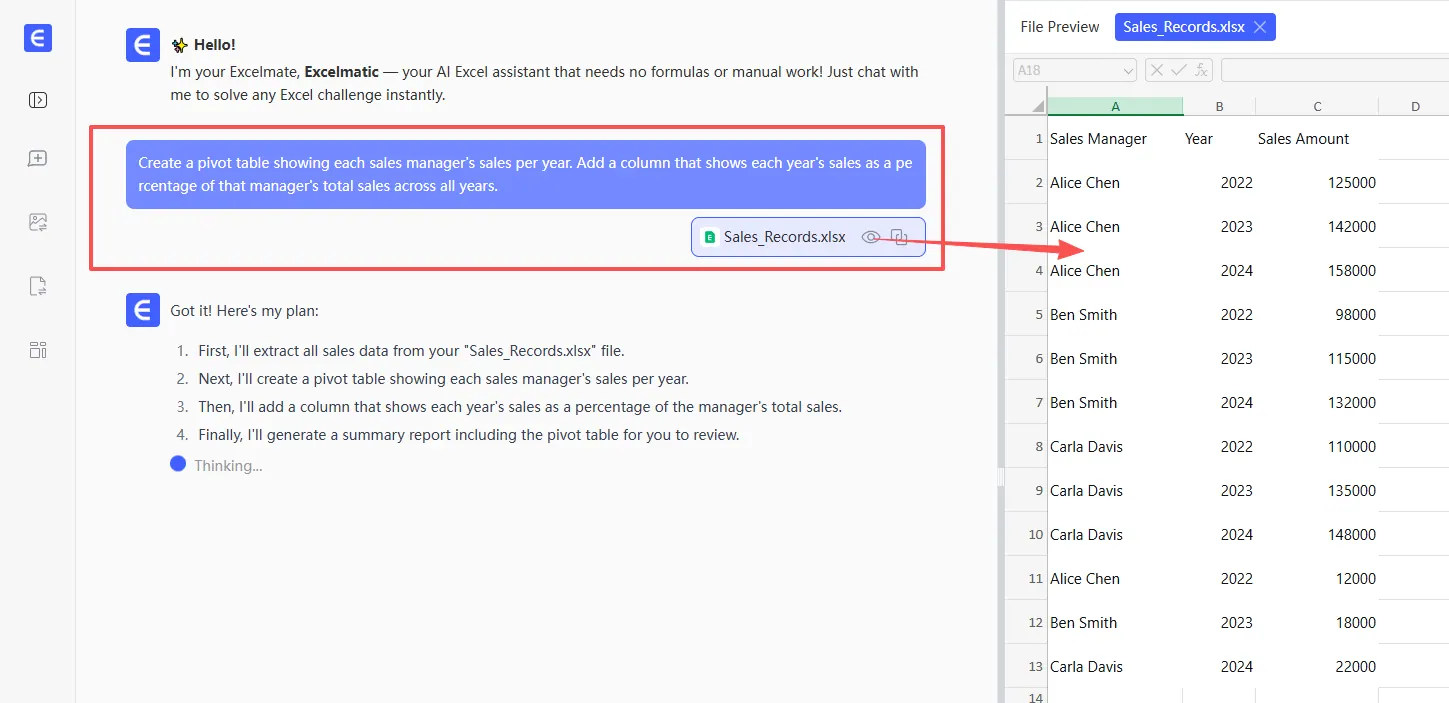
Task: Open the image conversion tool icon
Action: click(x=38, y=223)
